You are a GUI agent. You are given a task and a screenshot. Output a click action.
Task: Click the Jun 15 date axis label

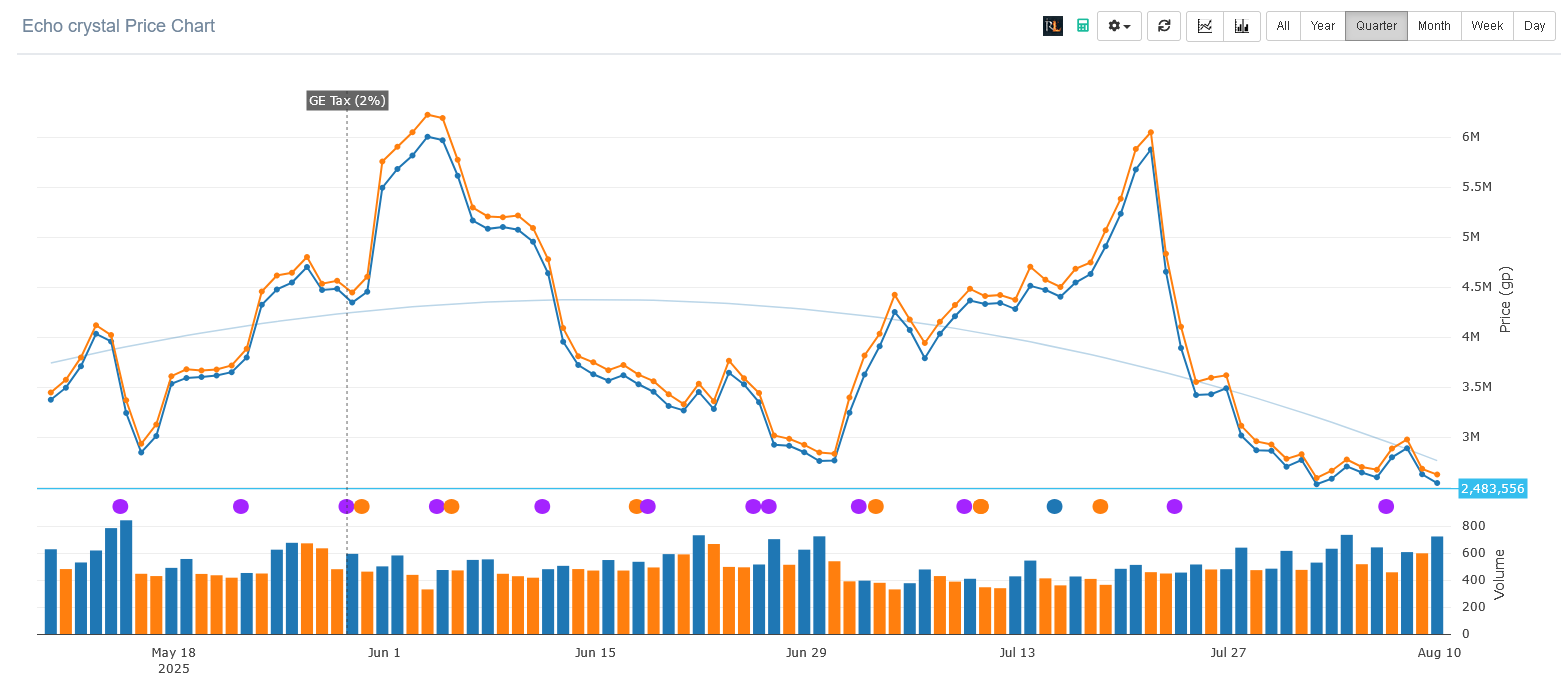tap(595, 653)
